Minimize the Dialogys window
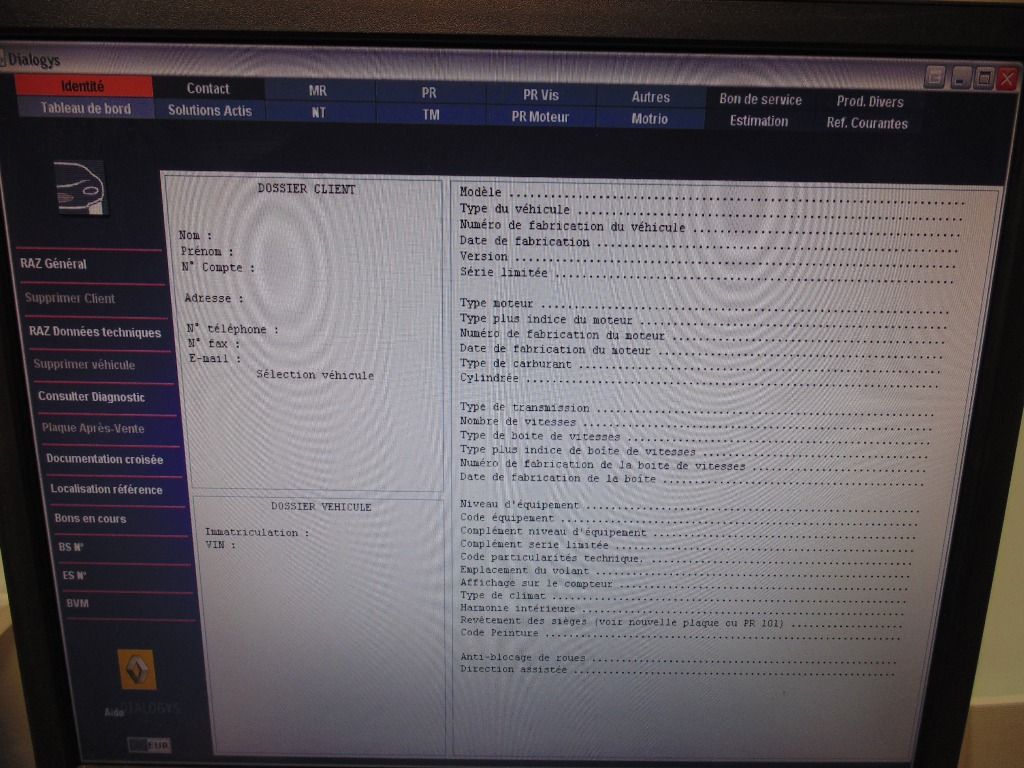 coord(960,79)
